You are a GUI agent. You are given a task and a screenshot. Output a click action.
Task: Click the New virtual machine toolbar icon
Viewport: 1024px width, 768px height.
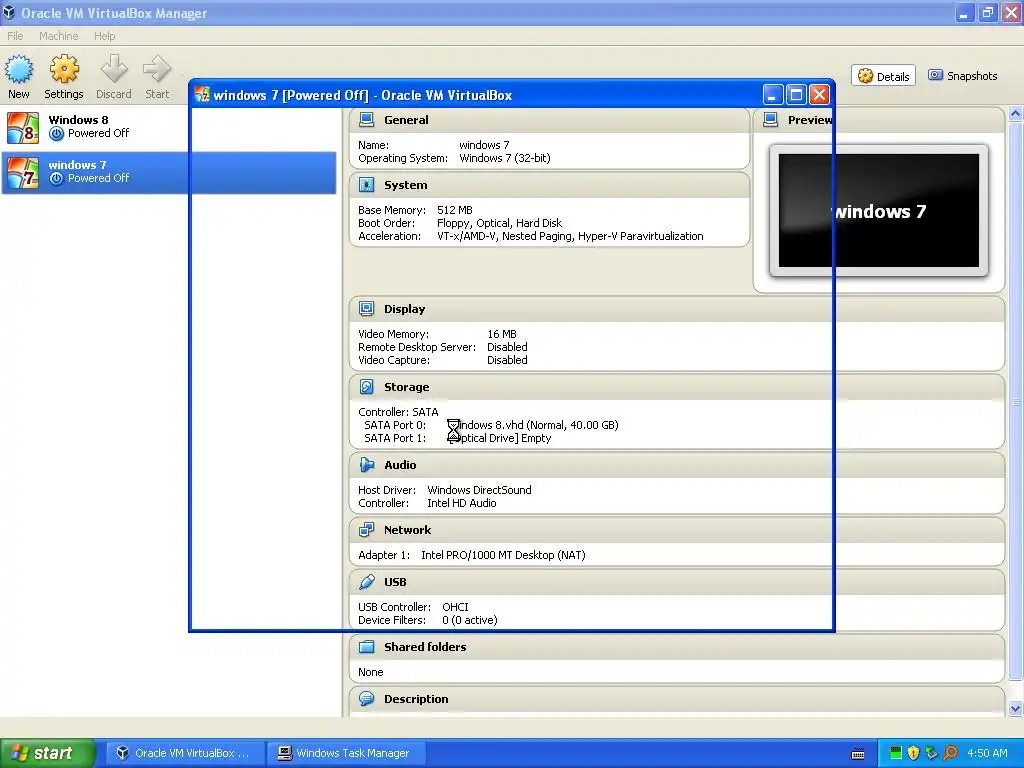(x=19, y=69)
